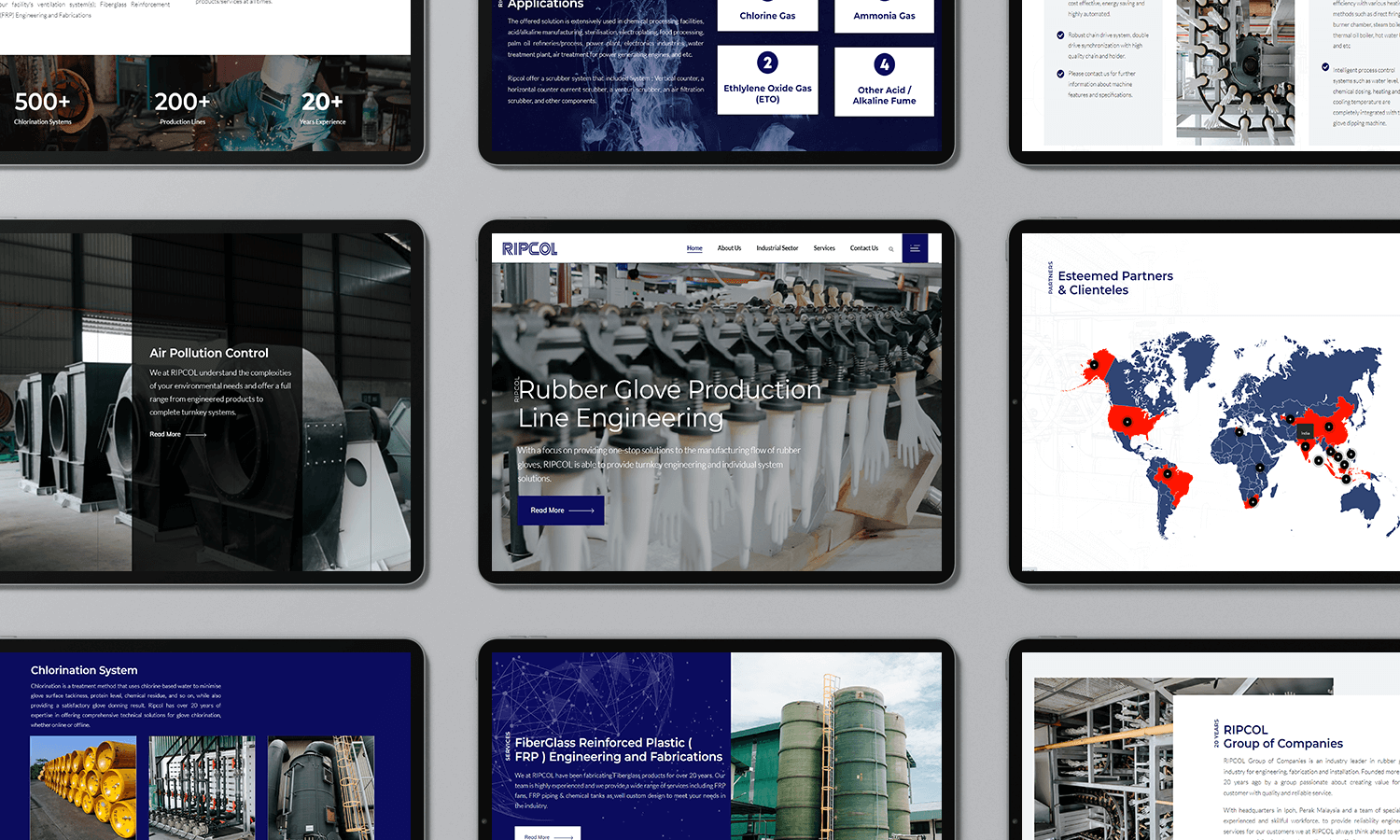The image size is (1400, 840).
Task: Click the East Africa map marker
Action: click(1260, 468)
